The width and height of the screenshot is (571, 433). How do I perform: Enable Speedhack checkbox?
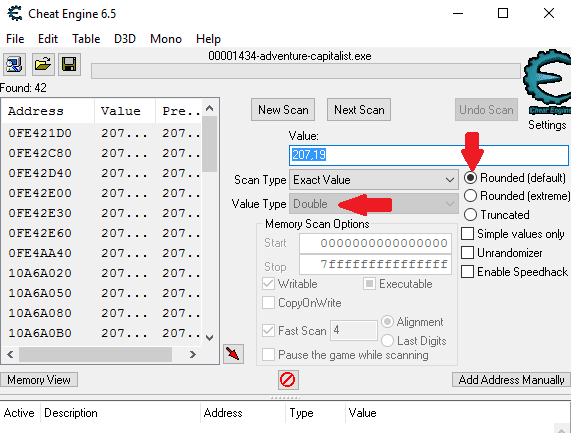coord(468,272)
